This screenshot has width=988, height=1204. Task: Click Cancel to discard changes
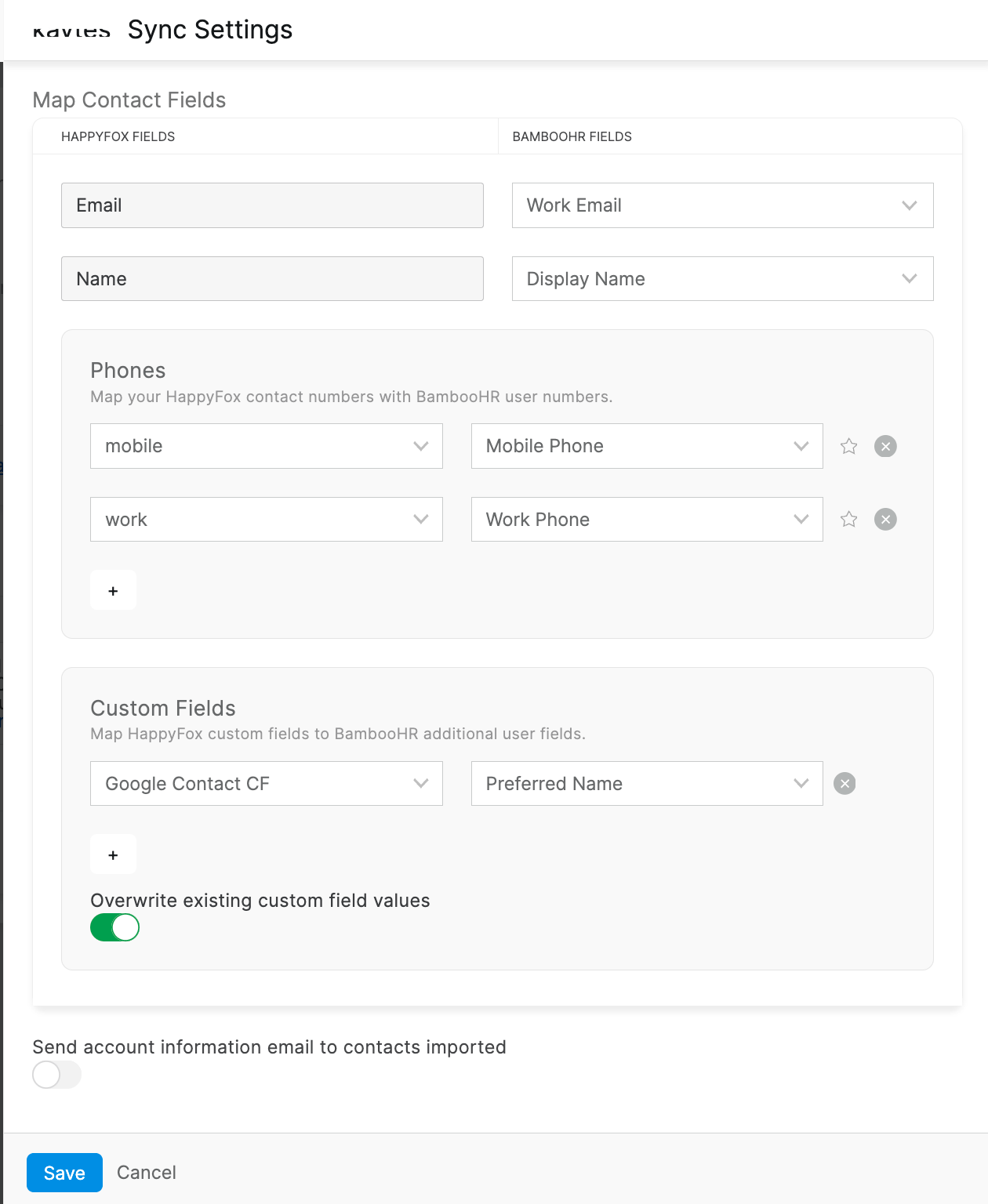click(x=147, y=1173)
